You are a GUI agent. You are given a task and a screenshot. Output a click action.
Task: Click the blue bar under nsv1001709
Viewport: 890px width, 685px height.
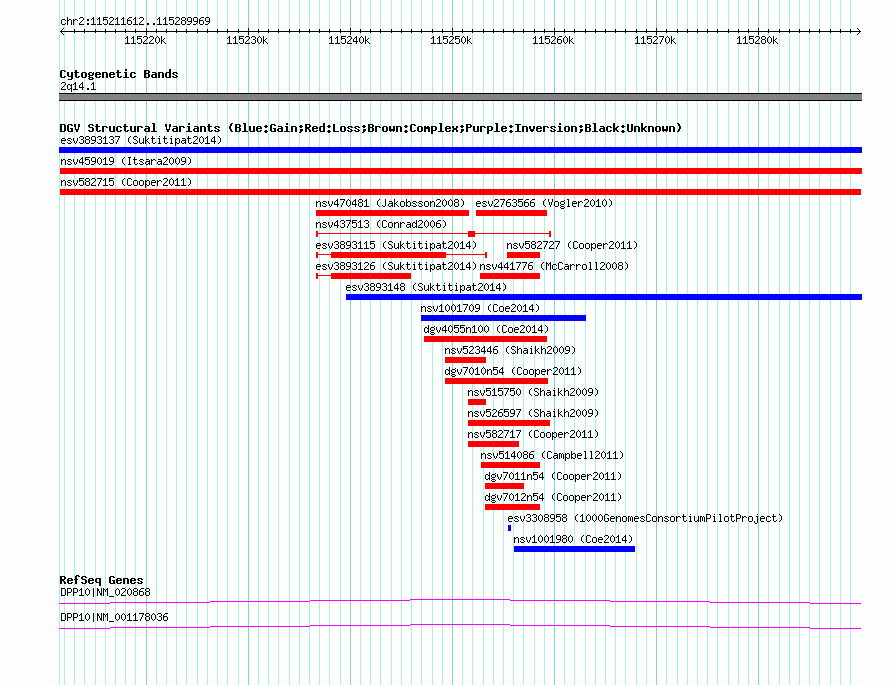pos(503,318)
